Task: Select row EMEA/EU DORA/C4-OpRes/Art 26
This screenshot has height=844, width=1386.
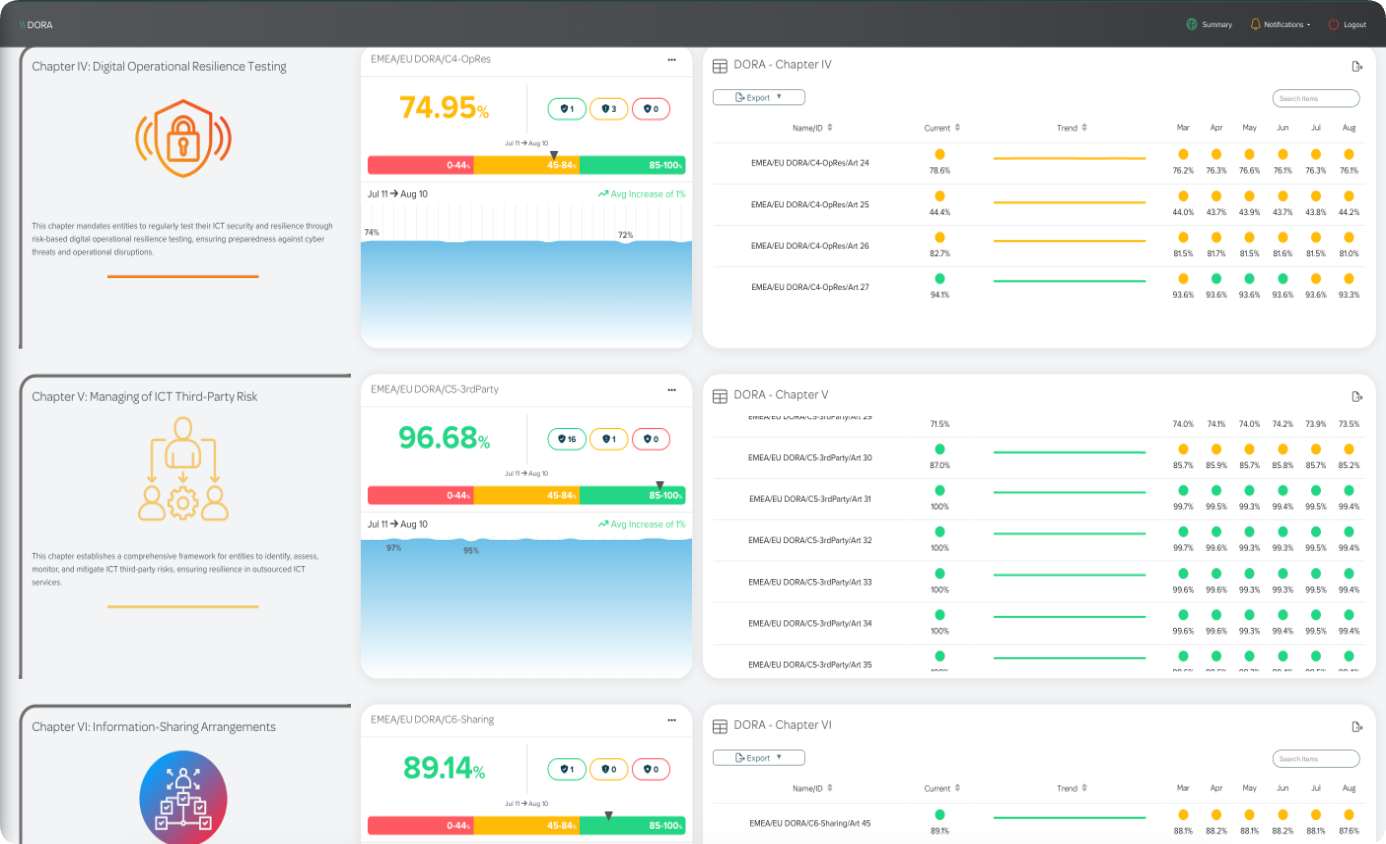Action: (1038, 246)
